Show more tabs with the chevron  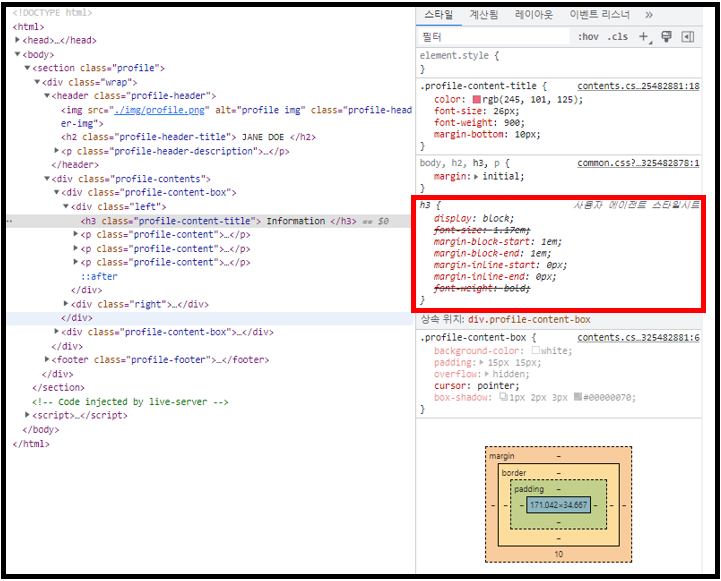(x=648, y=15)
